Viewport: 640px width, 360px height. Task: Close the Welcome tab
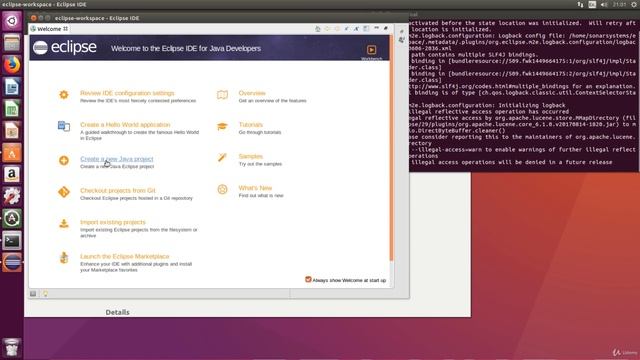pos(65,29)
